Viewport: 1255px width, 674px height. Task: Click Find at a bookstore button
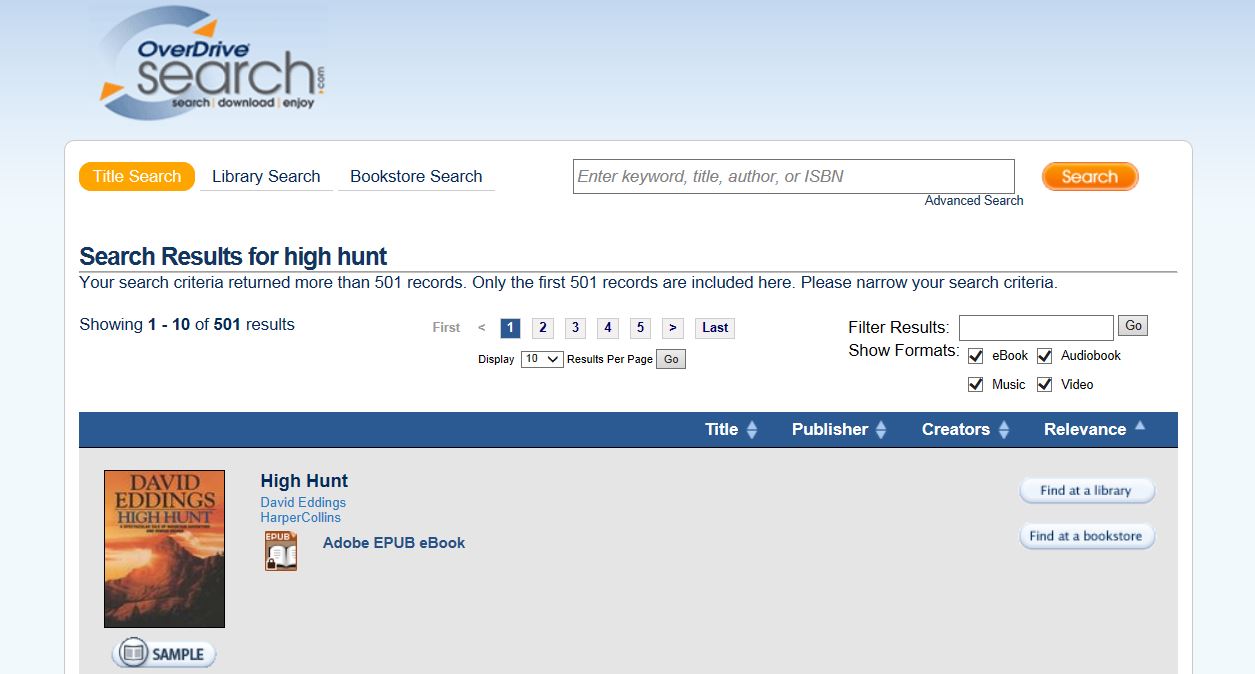[x=1087, y=536]
